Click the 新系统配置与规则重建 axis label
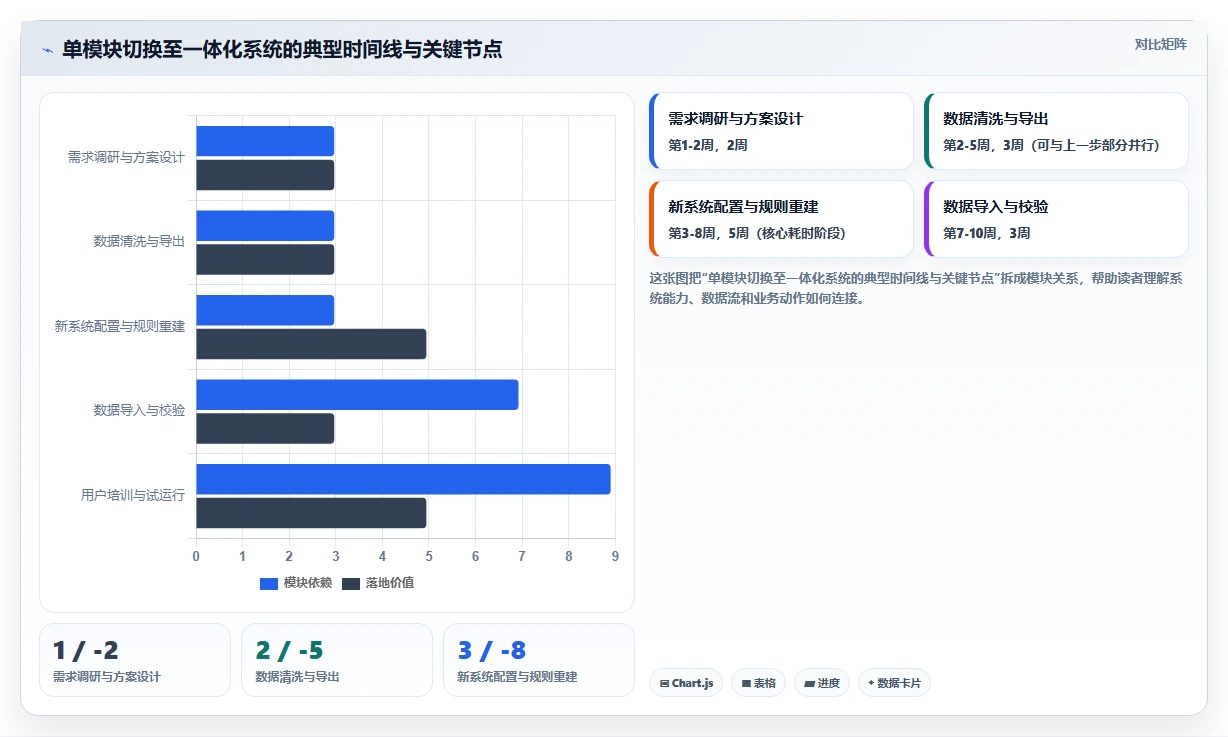Screen dimensions: 1228x737 coord(120,326)
